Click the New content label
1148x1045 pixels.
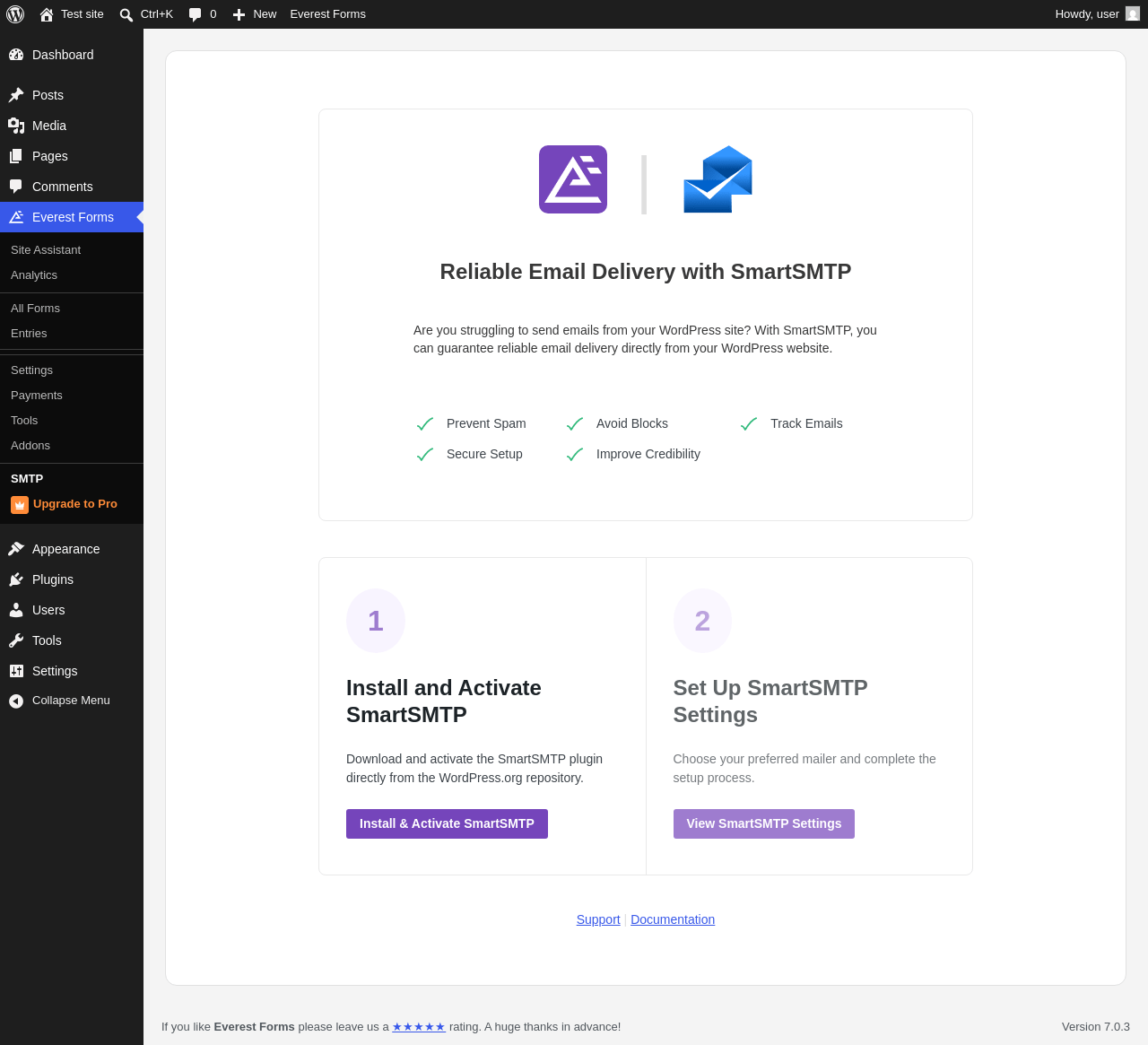[265, 14]
